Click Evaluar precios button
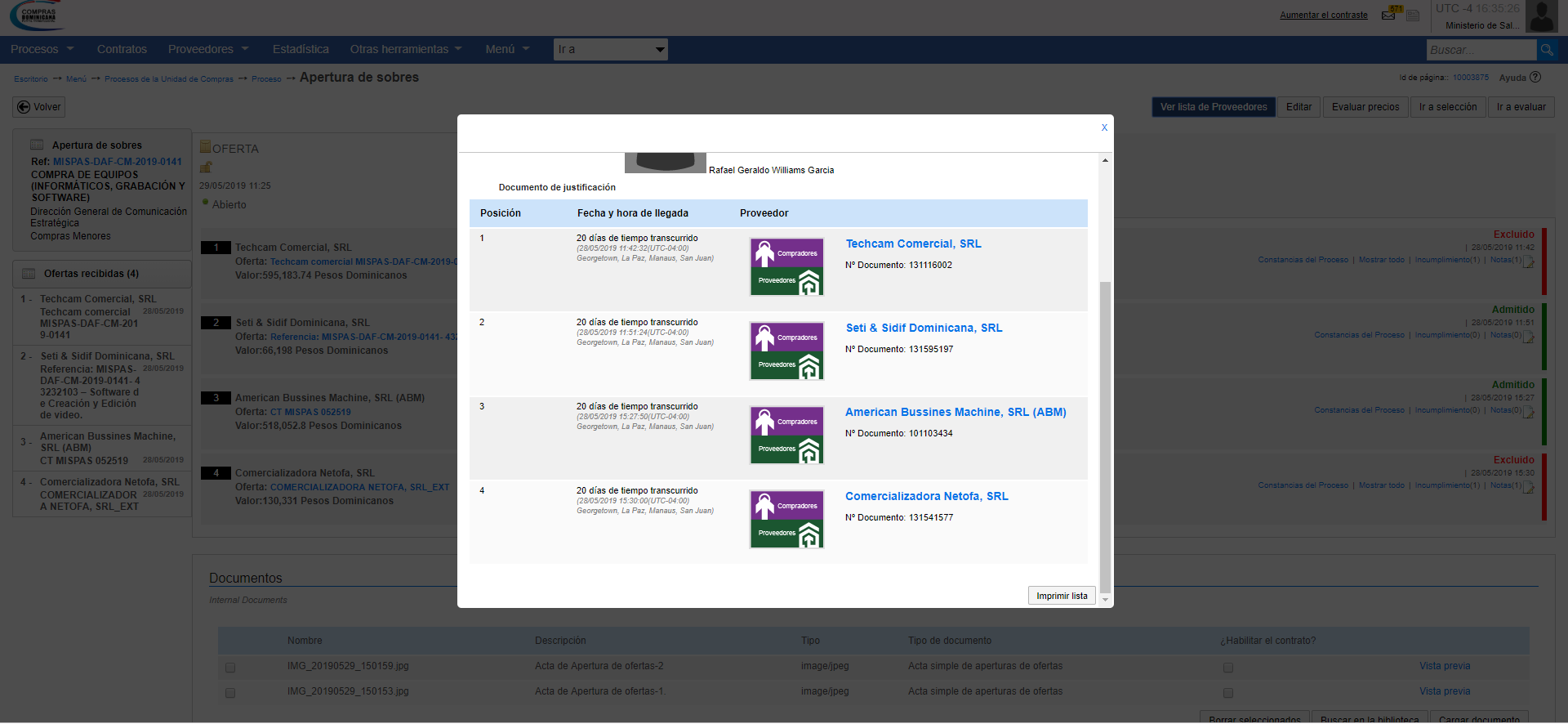Viewport: 1568px width, 724px height. coord(1365,107)
